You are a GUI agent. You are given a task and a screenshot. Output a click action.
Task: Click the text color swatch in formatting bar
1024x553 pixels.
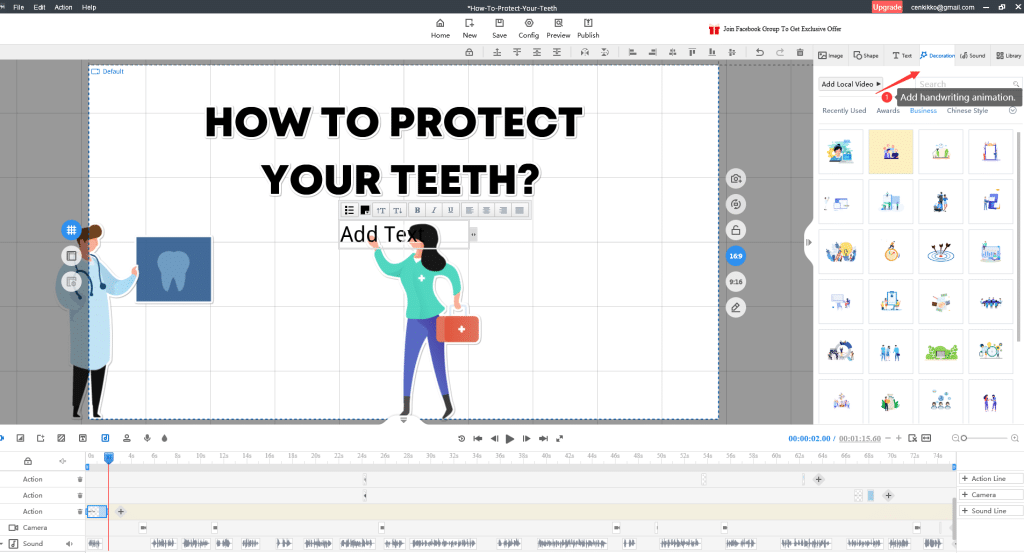click(x=366, y=210)
